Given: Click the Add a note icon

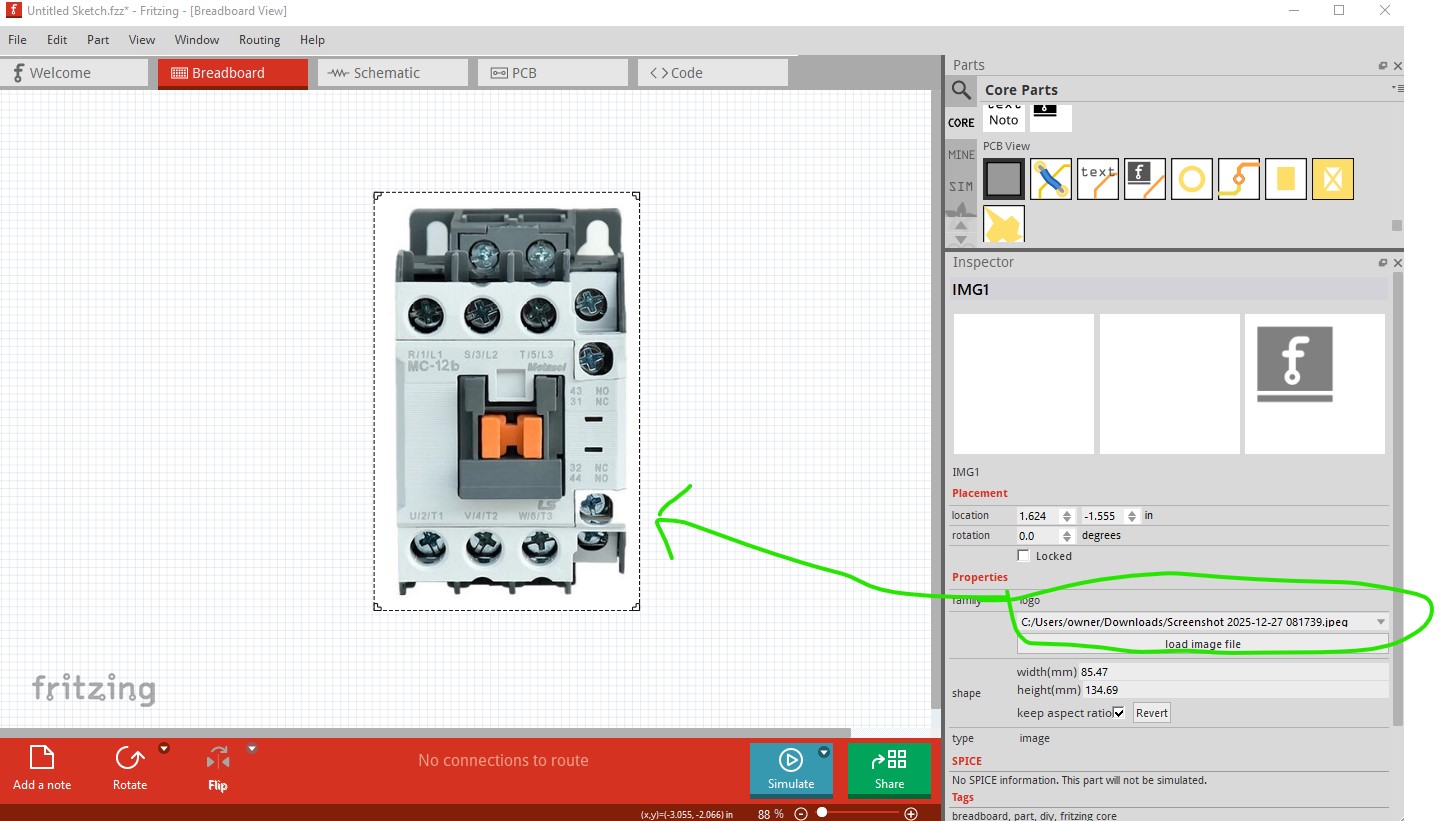Looking at the screenshot, I should (42, 759).
